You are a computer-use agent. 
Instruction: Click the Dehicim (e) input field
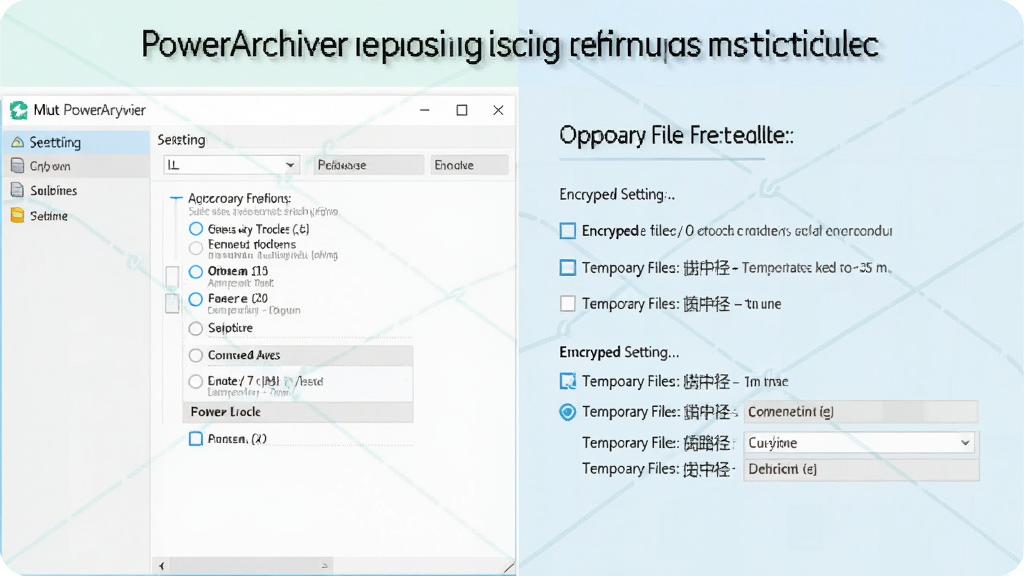click(x=861, y=469)
